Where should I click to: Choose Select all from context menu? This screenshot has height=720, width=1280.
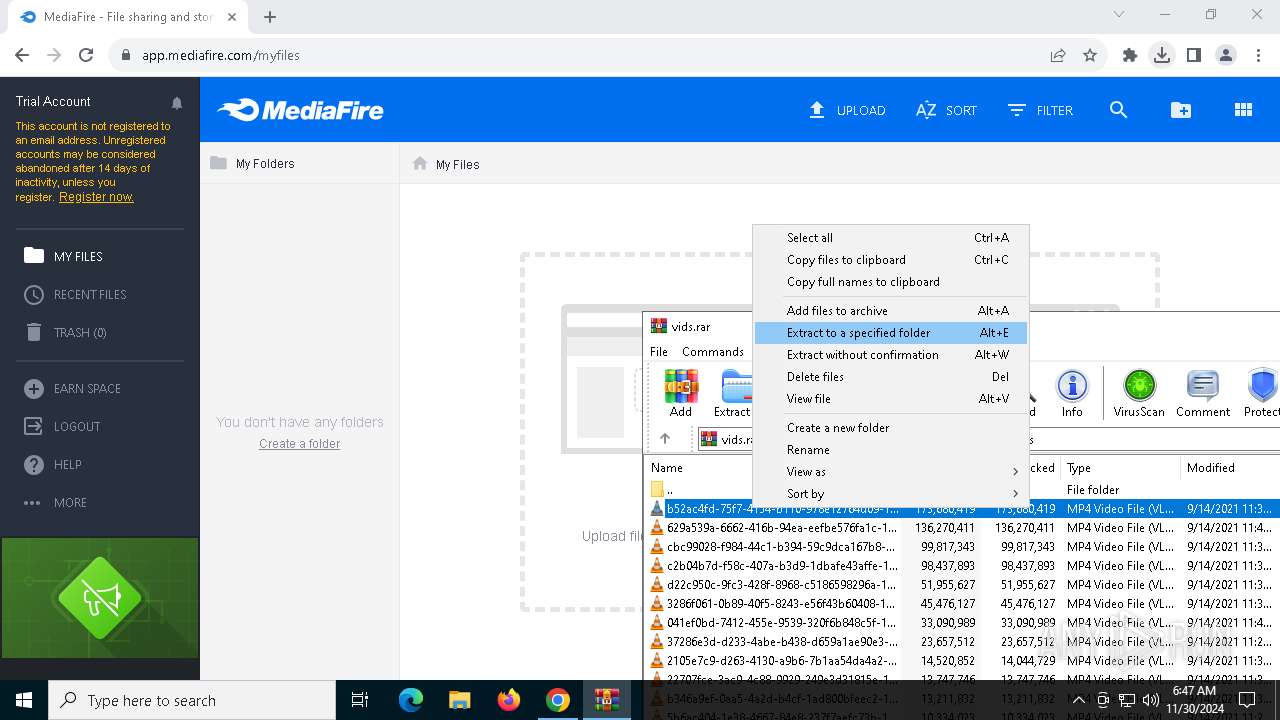tap(890, 238)
